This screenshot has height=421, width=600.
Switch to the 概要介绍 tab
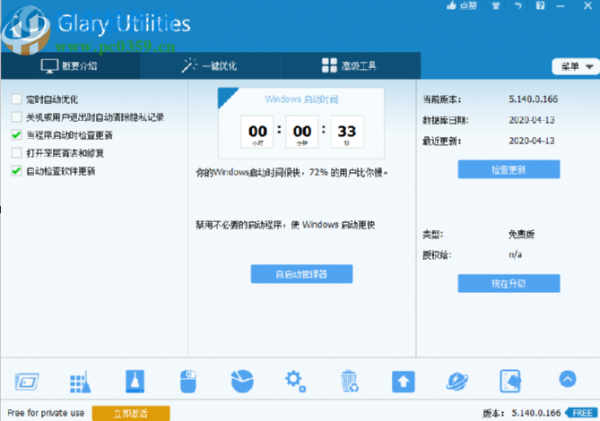[70, 65]
